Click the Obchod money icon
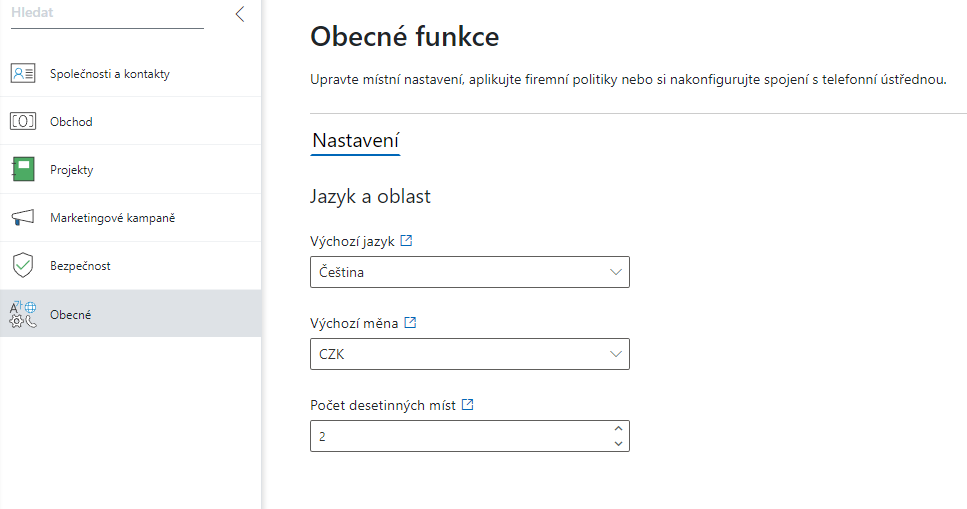This screenshot has width=967, height=509. point(23,122)
